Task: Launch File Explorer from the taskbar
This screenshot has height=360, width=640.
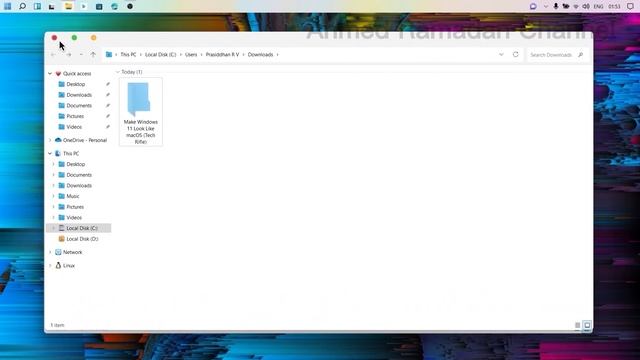Action: coord(69,6)
